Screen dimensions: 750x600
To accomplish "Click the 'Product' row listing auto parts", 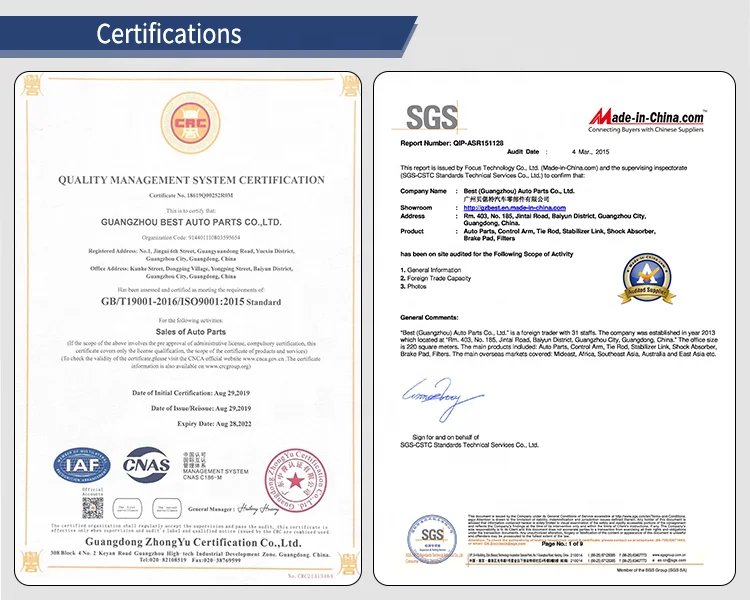I will (x=528, y=234).
